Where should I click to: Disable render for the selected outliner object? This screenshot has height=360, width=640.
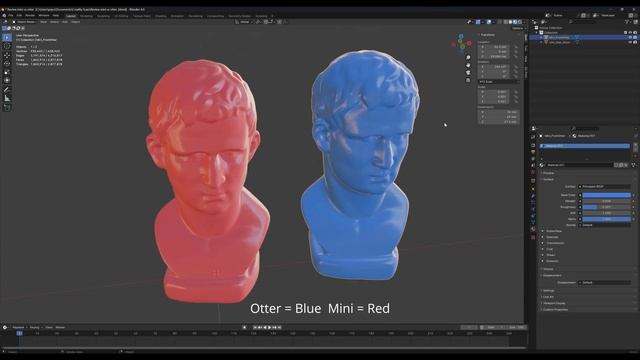(635, 37)
